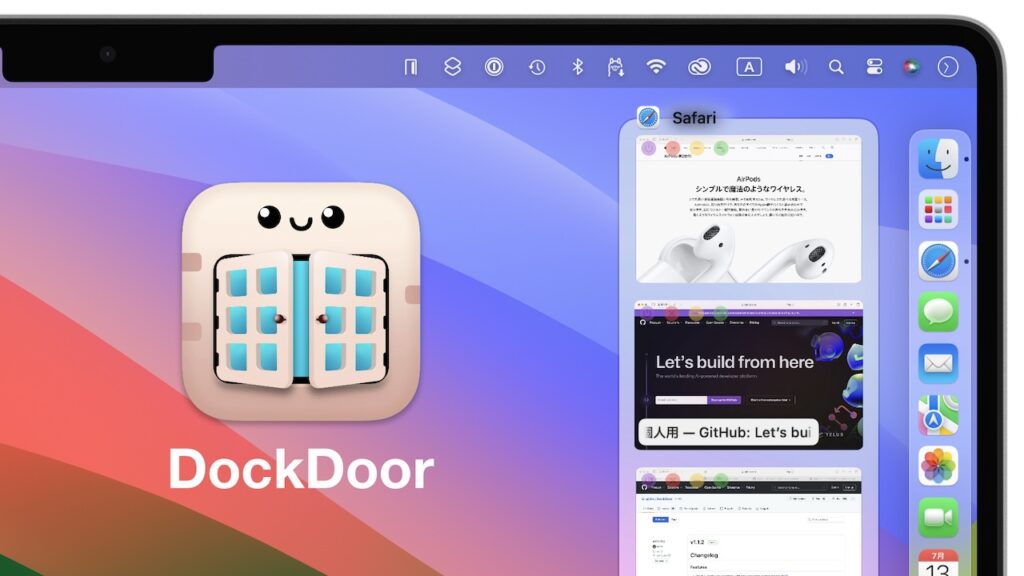Mute sound using the menu bar speaker
1024x576 pixels.
coord(795,67)
